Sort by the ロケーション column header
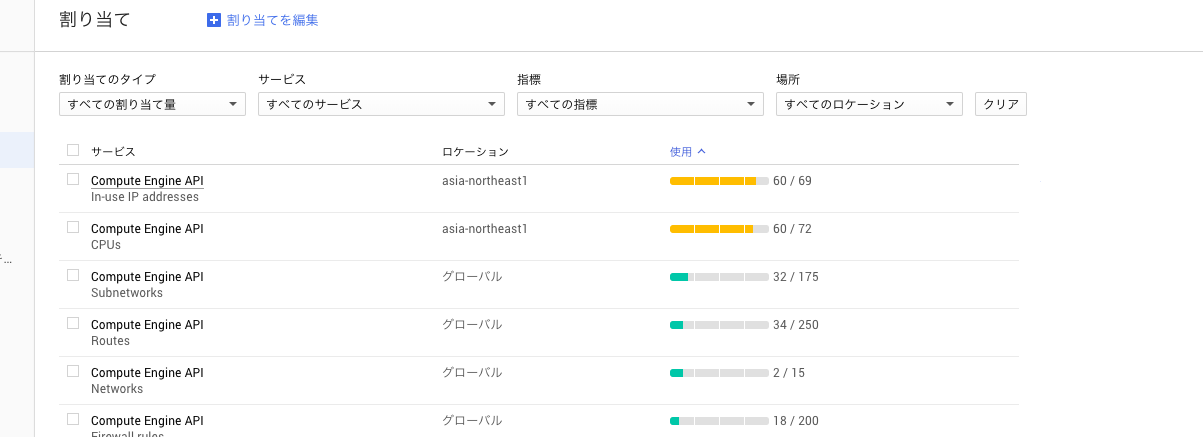 click(x=475, y=152)
